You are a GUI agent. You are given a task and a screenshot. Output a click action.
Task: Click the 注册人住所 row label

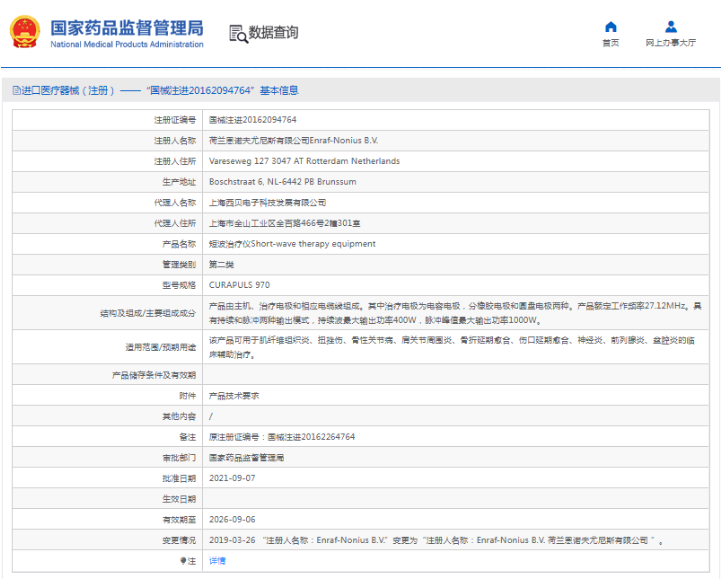click(x=175, y=161)
